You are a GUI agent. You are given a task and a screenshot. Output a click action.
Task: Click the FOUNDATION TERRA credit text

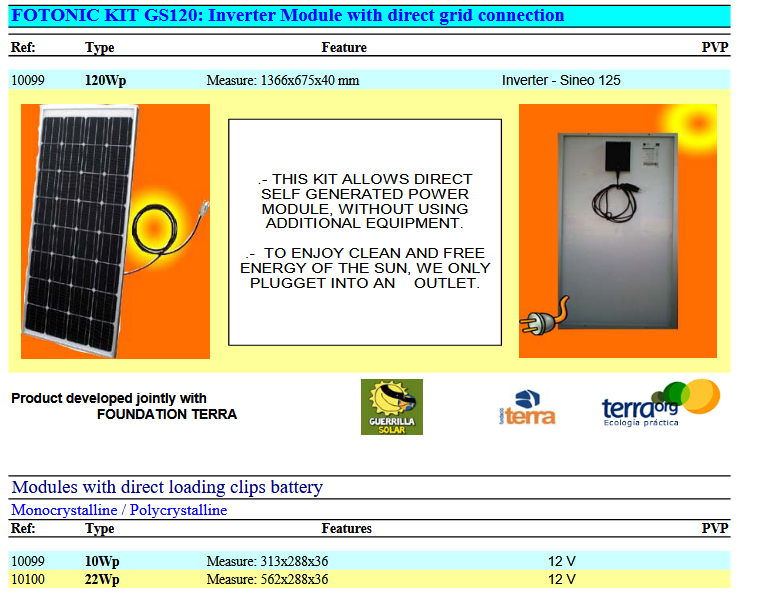[x=167, y=414]
